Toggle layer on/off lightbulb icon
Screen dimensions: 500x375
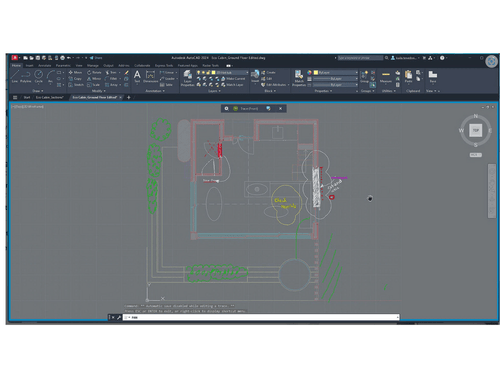[198, 72]
